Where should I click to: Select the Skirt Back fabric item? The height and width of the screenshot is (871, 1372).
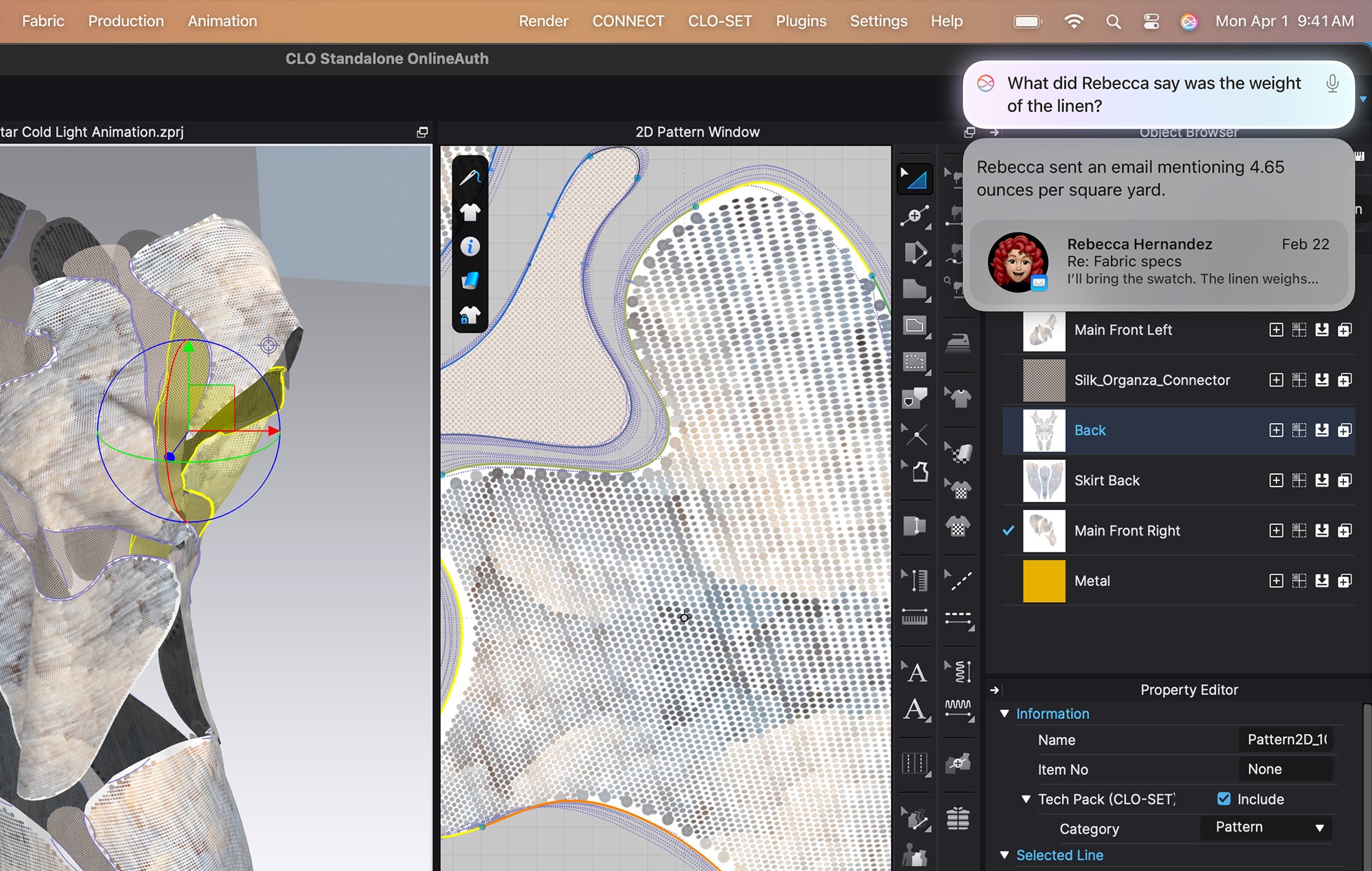point(1107,480)
